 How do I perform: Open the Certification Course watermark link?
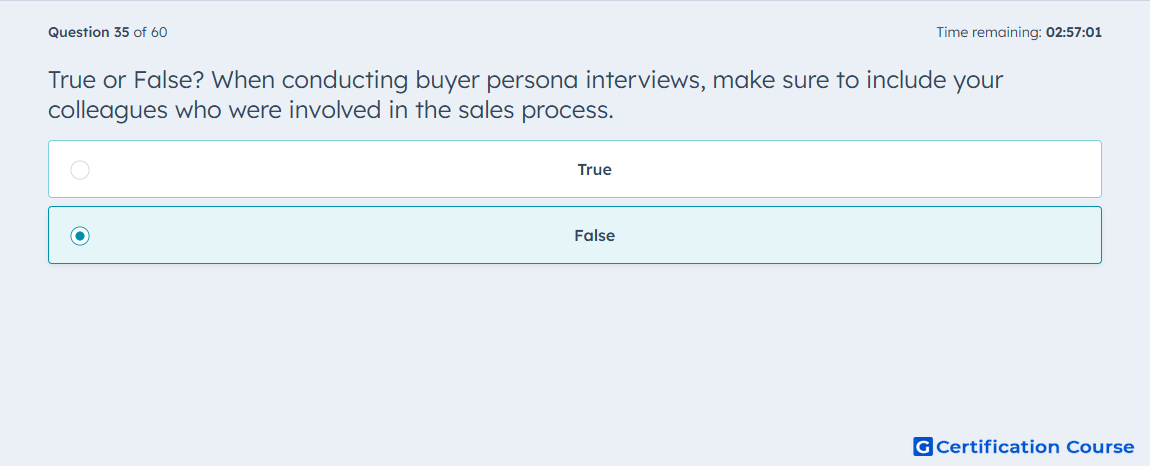pos(1024,446)
